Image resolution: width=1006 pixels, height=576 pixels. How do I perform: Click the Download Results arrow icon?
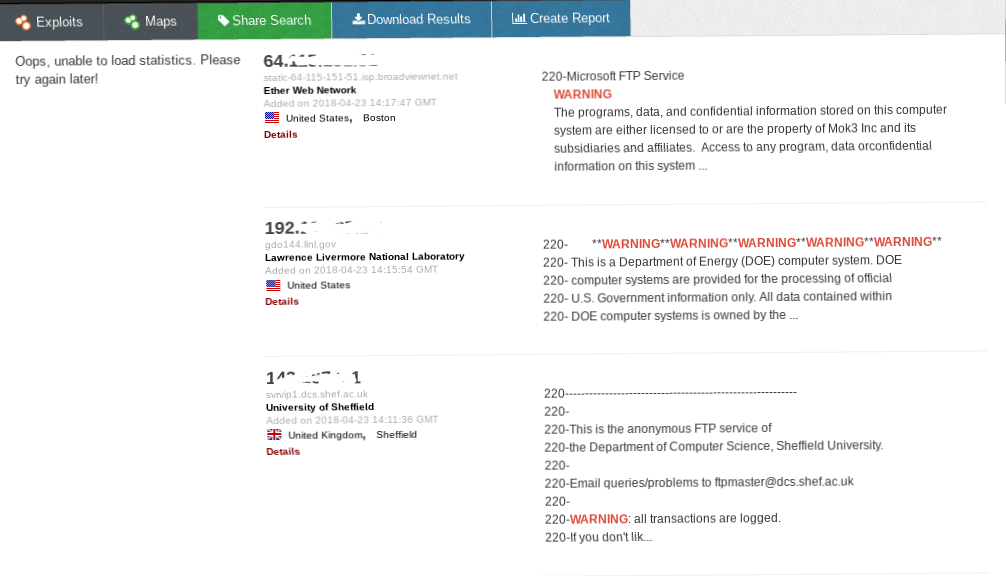358,19
